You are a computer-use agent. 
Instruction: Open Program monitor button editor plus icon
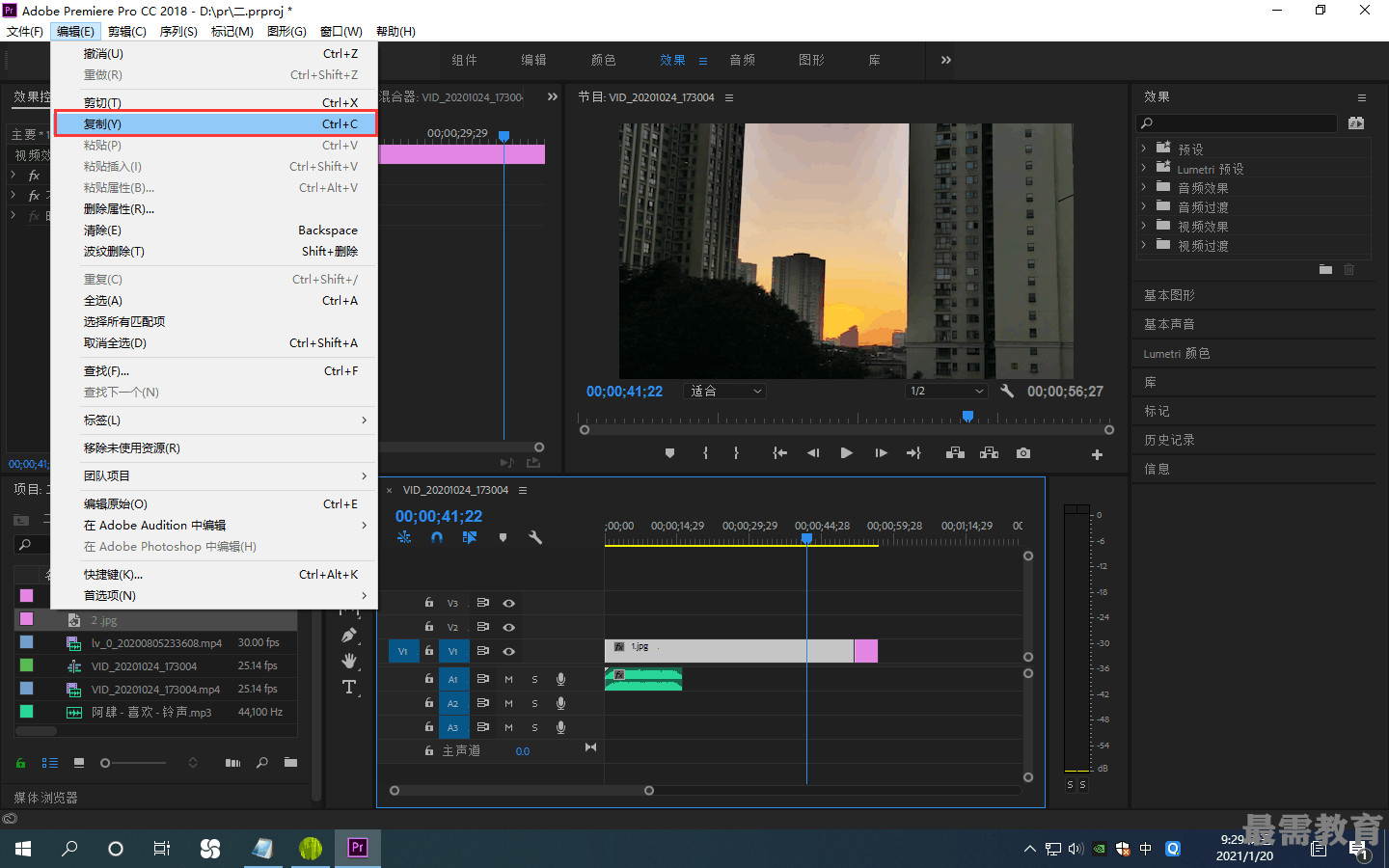1097,454
